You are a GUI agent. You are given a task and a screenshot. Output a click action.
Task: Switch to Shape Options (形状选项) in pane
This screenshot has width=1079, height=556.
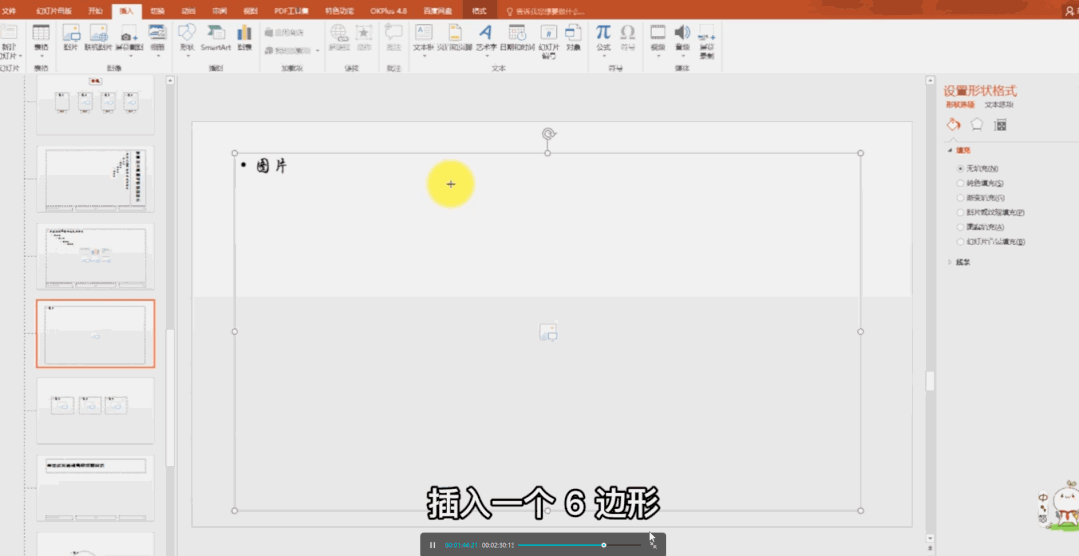pos(960,105)
